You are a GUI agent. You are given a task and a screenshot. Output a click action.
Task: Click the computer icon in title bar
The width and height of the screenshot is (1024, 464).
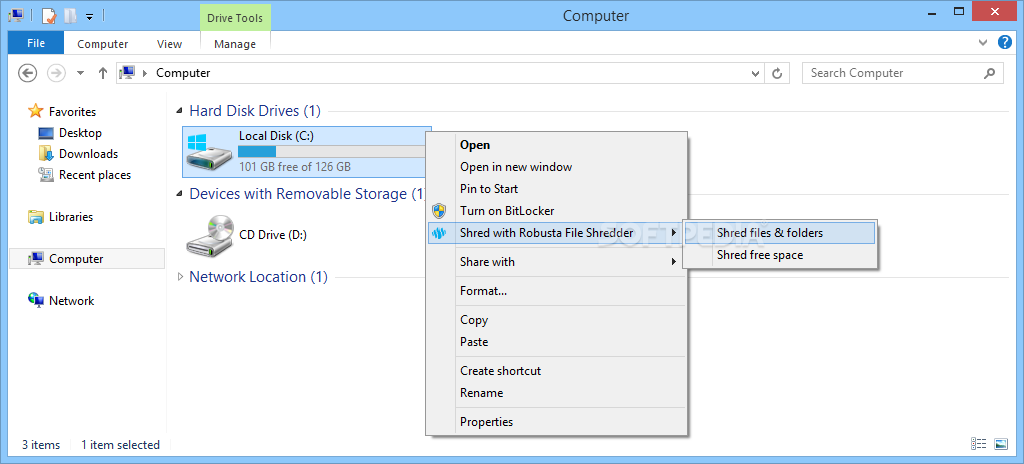pyautogui.click(x=17, y=14)
